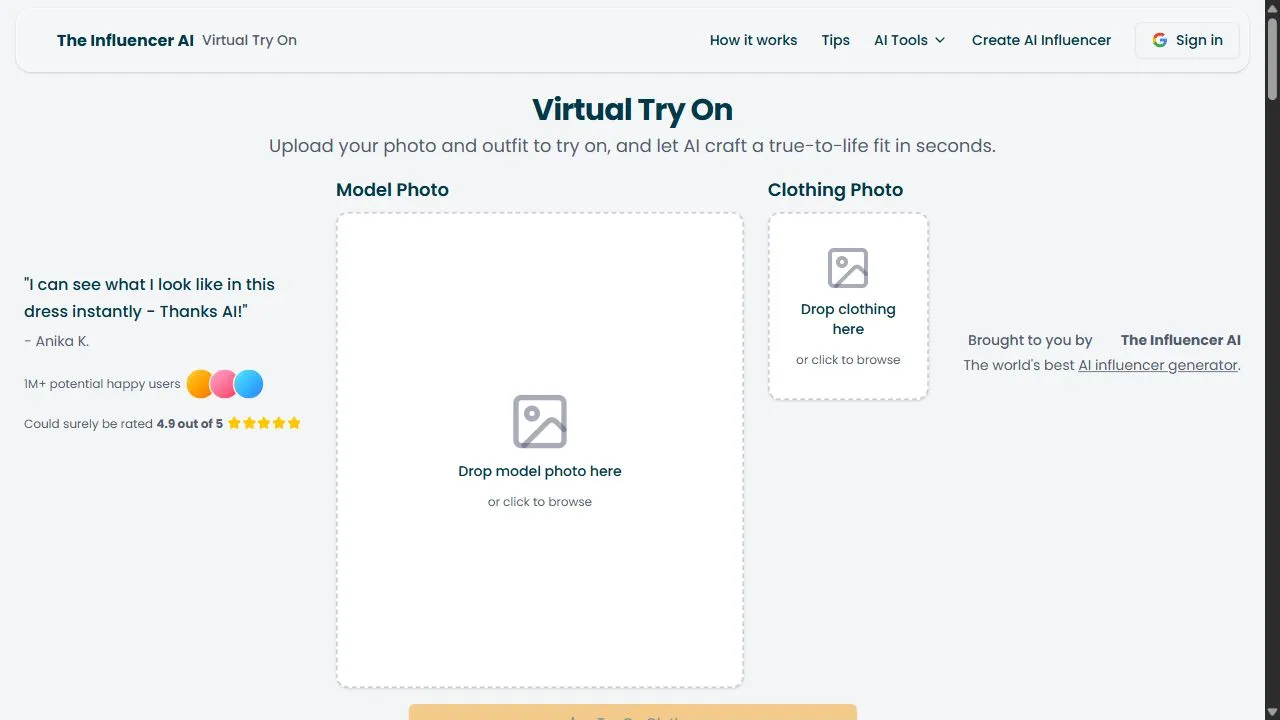The image size is (1280, 720).
Task: Click the 'Upload your photo and outfit' subtitle
Action: tap(632, 146)
